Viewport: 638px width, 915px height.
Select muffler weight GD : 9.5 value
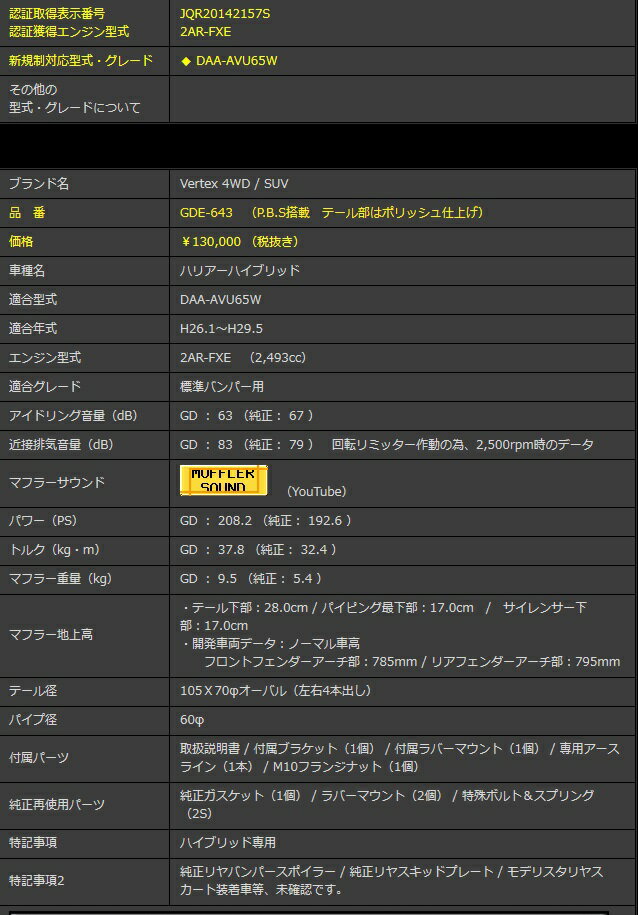(208, 578)
